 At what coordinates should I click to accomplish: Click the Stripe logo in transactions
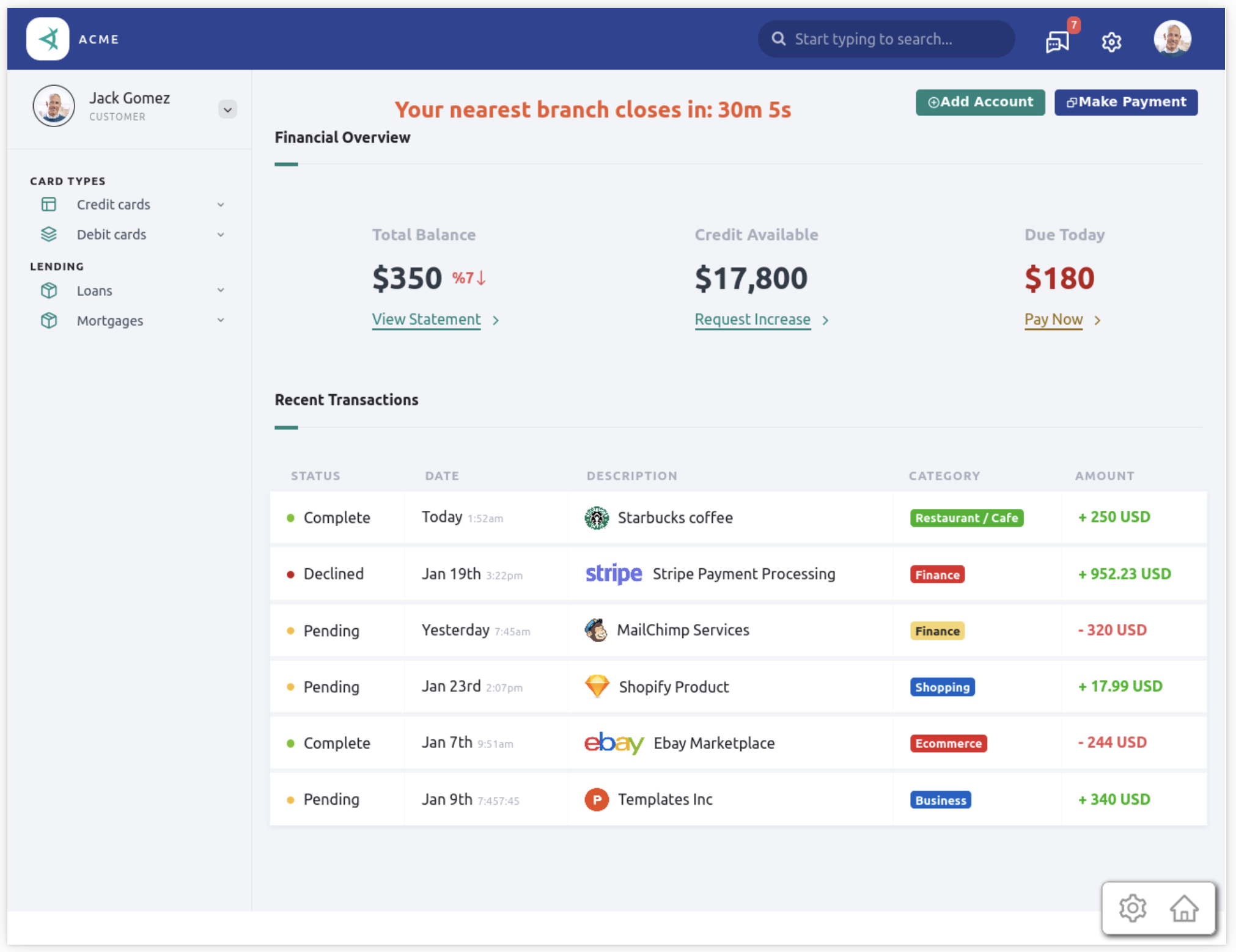[613, 574]
